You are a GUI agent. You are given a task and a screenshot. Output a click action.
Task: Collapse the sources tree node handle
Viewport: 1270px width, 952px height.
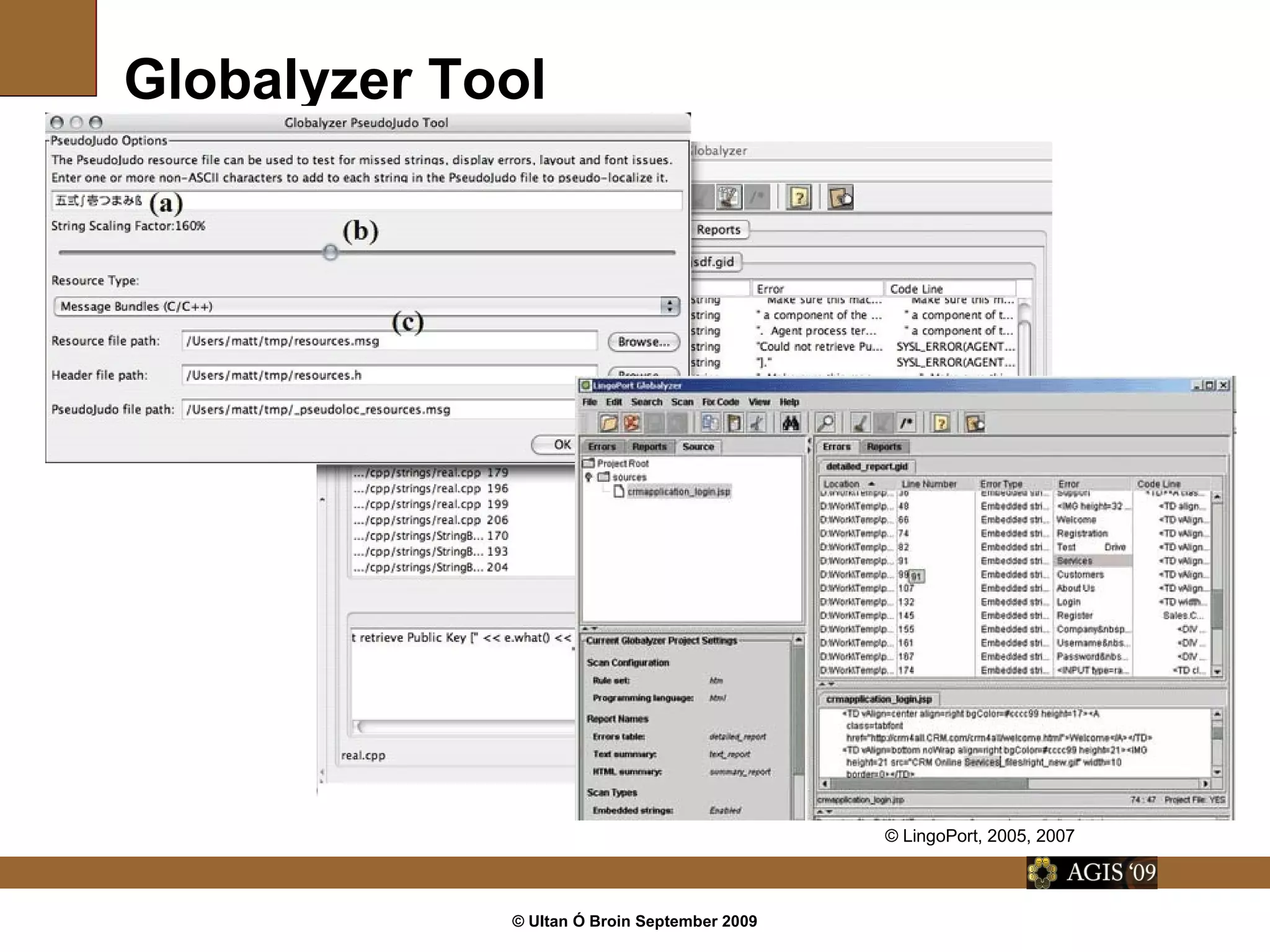click(x=589, y=477)
